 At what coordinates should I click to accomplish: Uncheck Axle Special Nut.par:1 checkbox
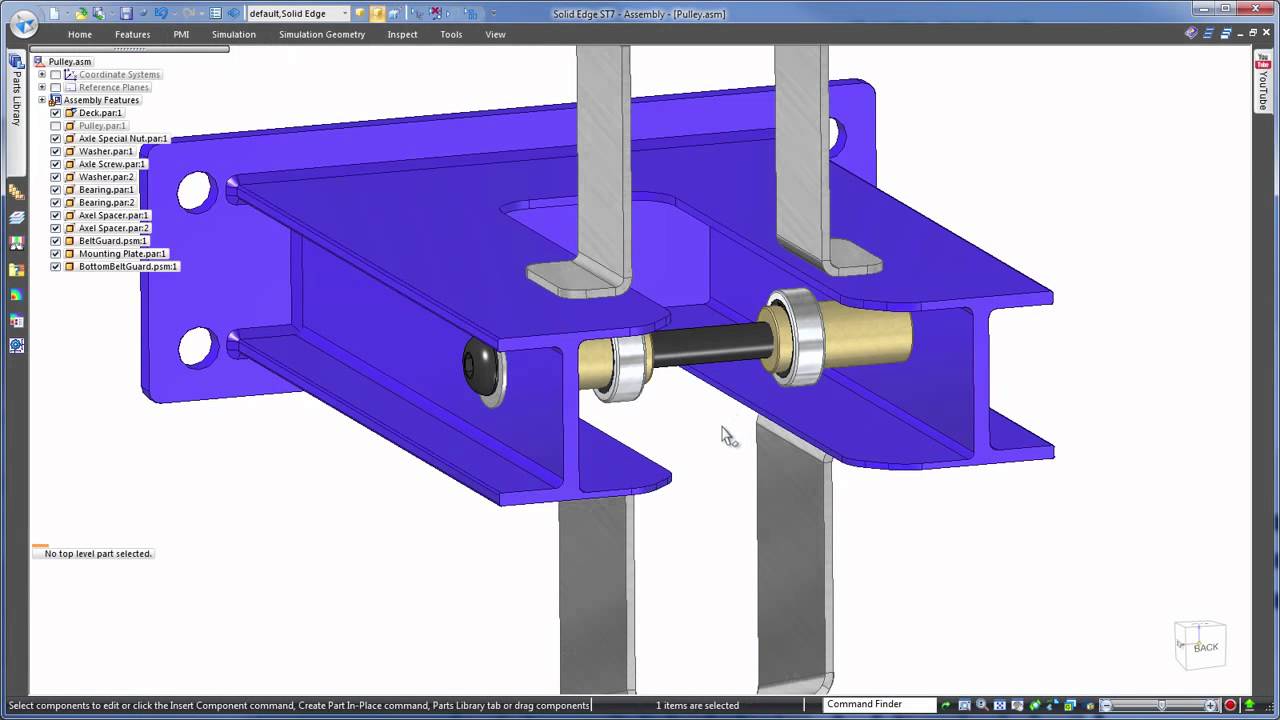56,139
